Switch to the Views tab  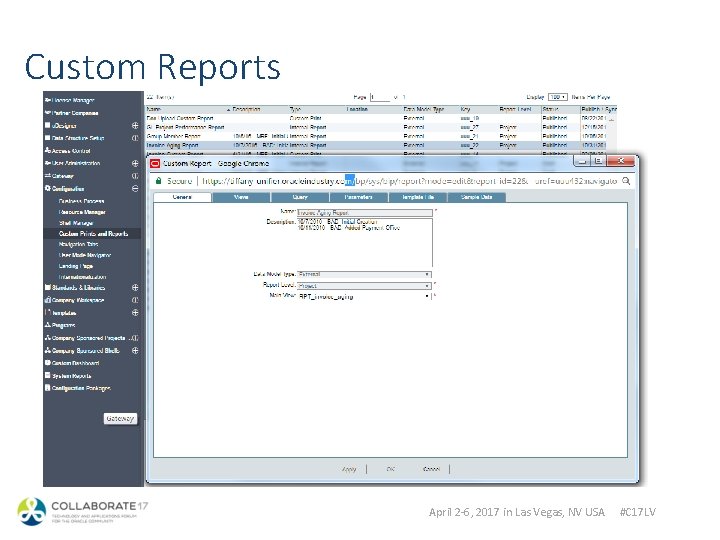point(241,197)
